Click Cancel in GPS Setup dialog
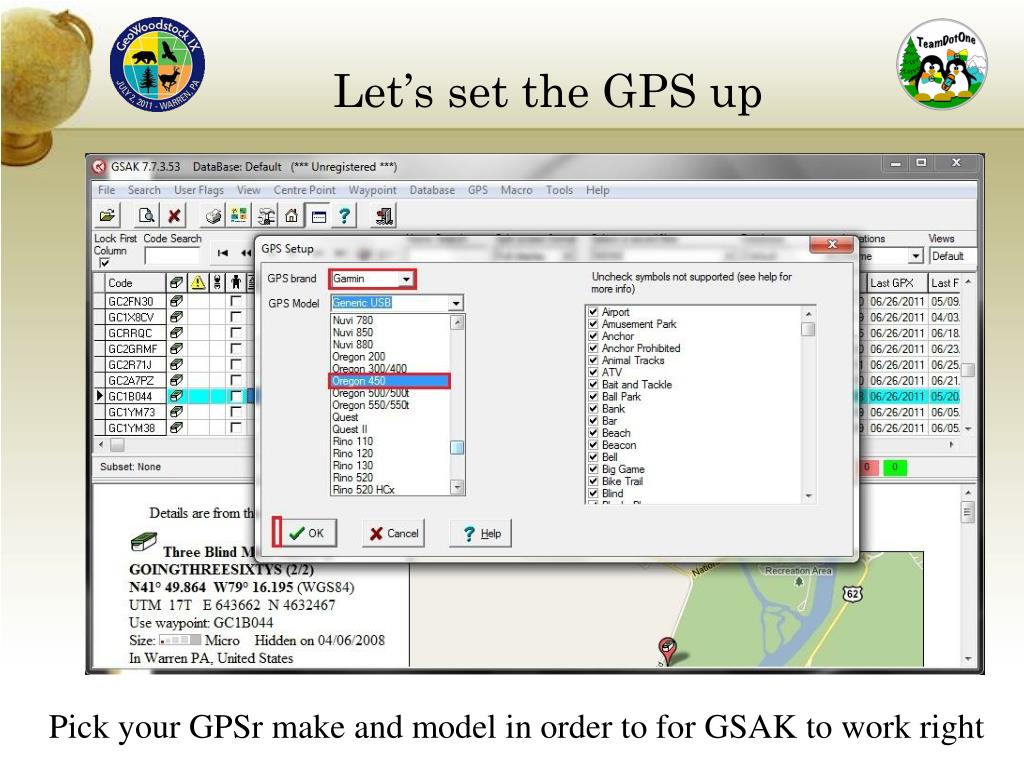 click(x=393, y=533)
